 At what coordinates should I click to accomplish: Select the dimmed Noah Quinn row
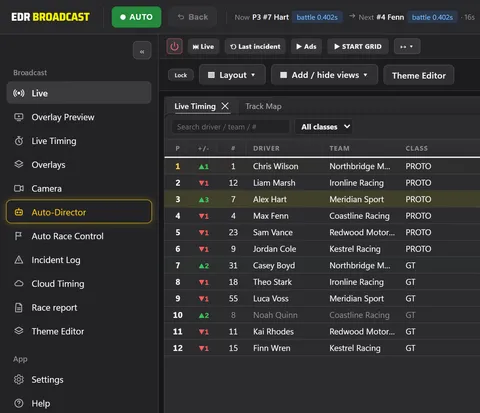point(322,315)
